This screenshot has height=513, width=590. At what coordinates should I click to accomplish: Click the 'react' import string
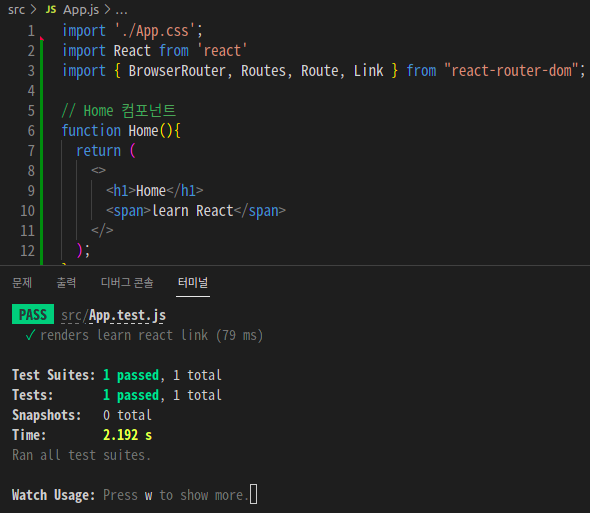pos(222,51)
